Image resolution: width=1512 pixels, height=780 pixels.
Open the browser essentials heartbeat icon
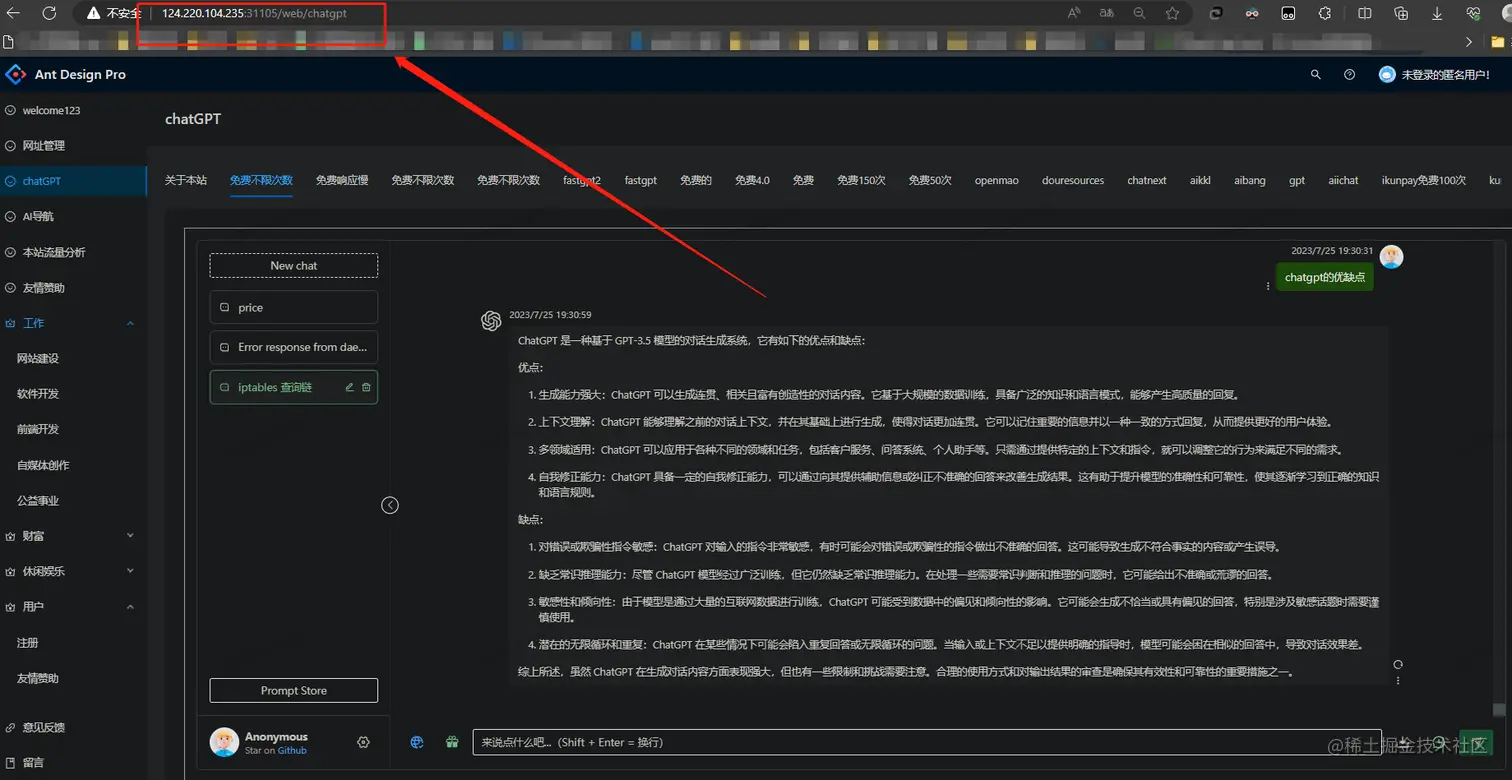click(x=1473, y=13)
